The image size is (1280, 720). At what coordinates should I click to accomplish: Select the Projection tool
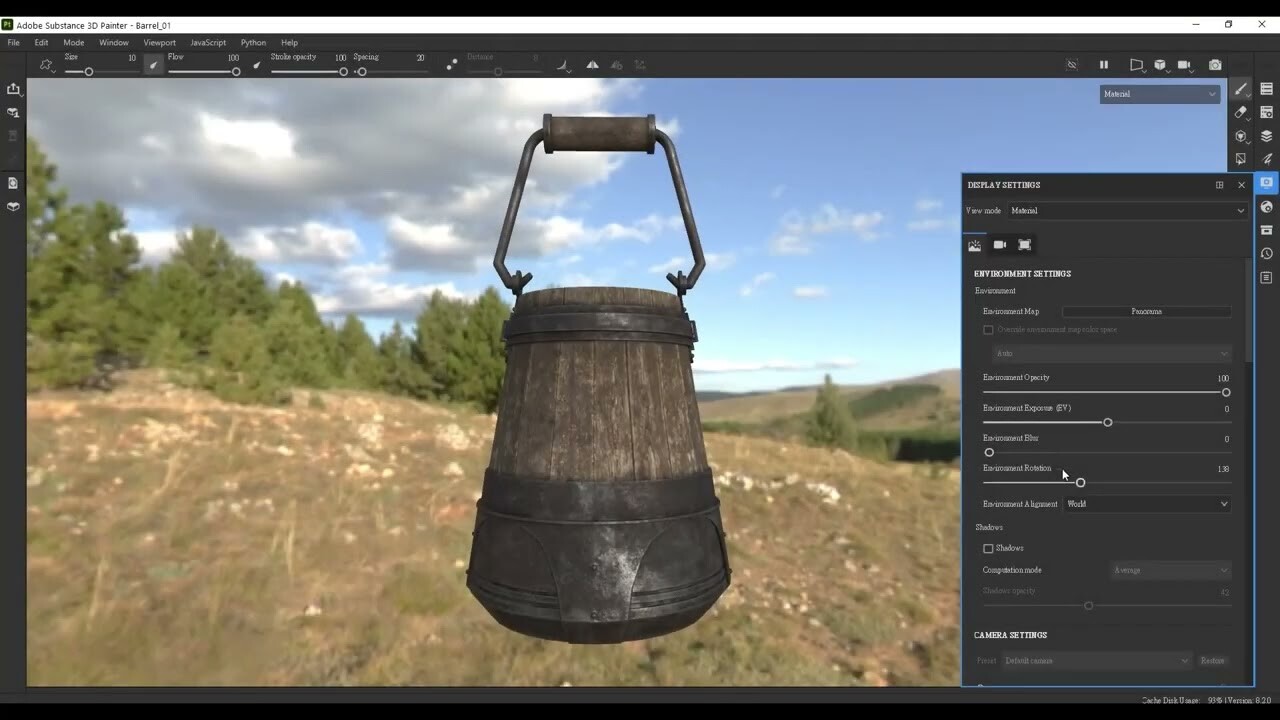pos(1240,135)
